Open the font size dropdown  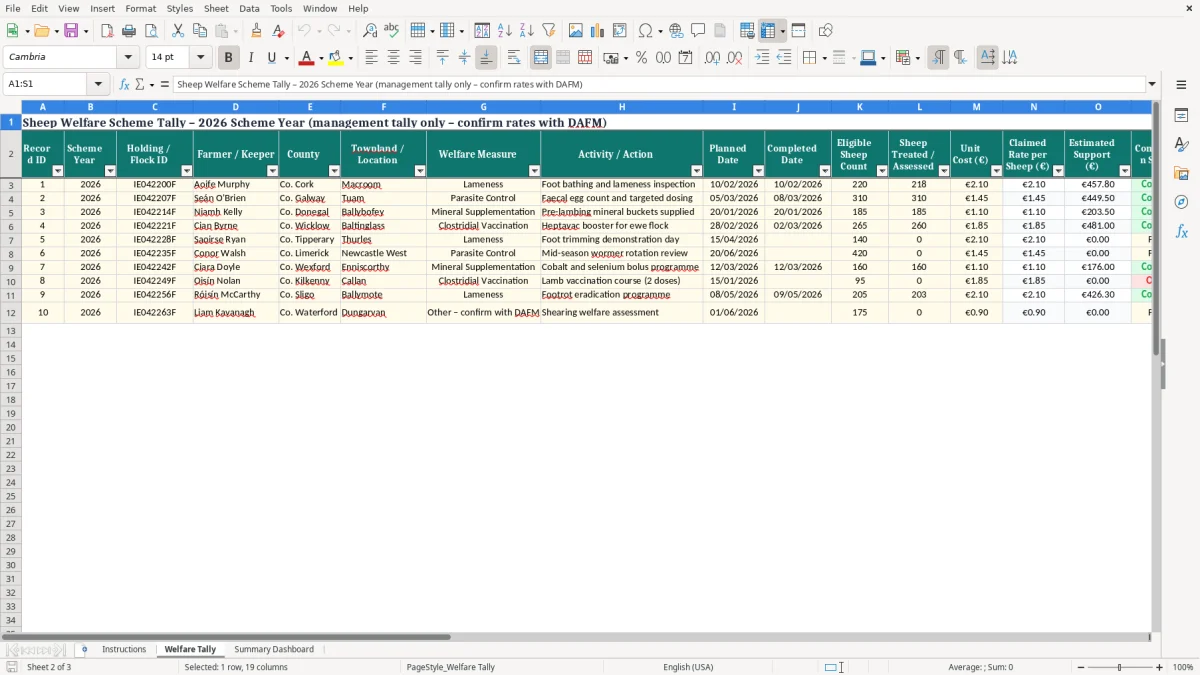click(200, 58)
